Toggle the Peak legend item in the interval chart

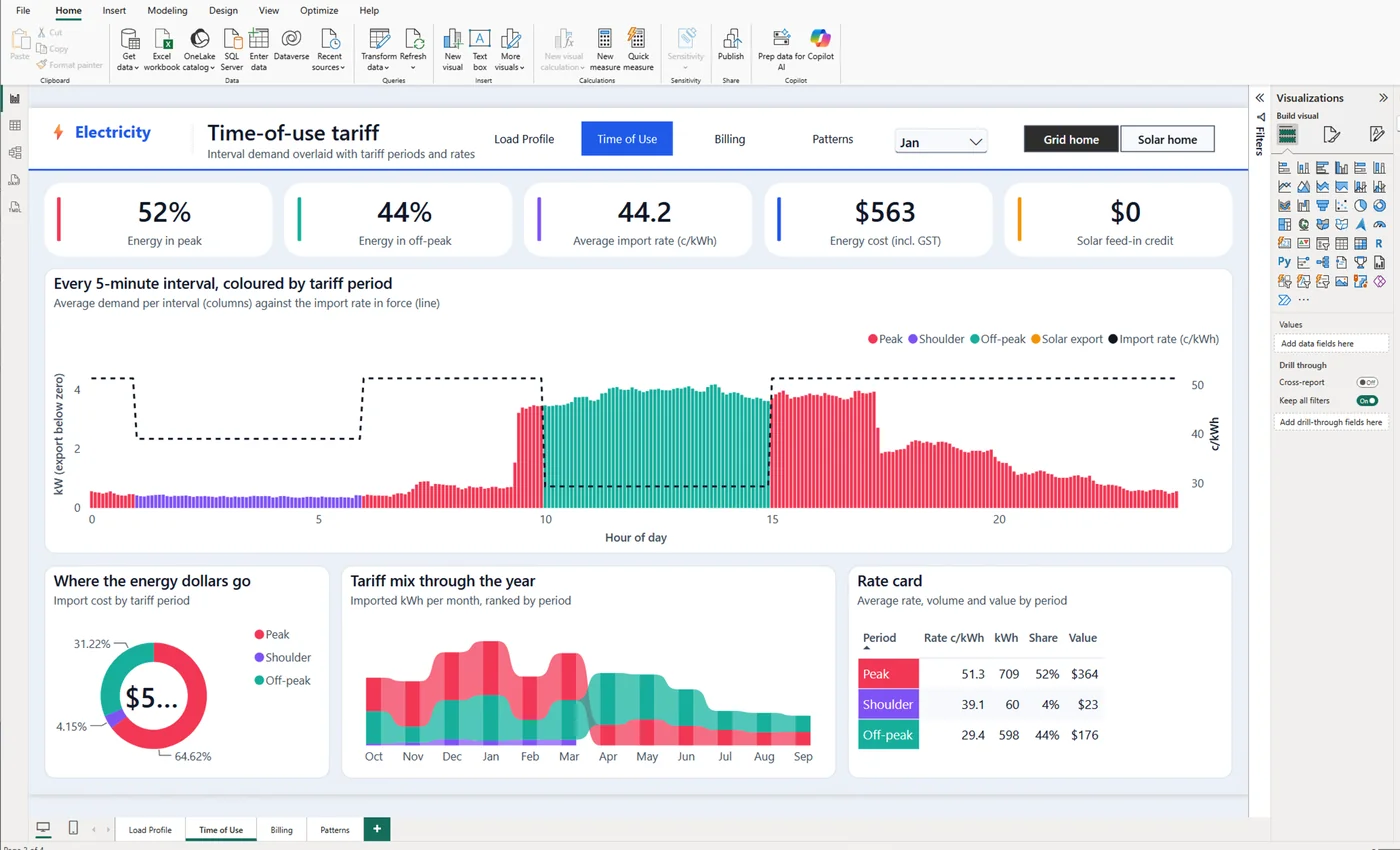(x=886, y=339)
